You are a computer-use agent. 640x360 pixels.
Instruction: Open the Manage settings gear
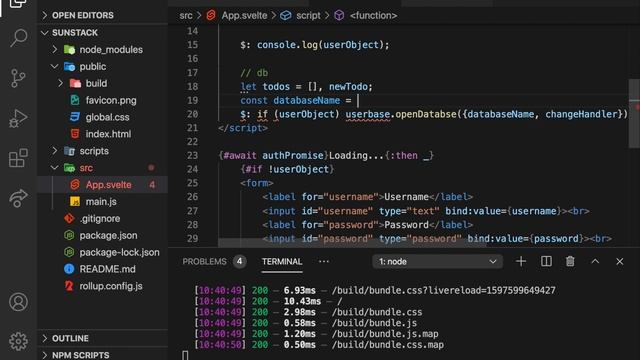18,341
